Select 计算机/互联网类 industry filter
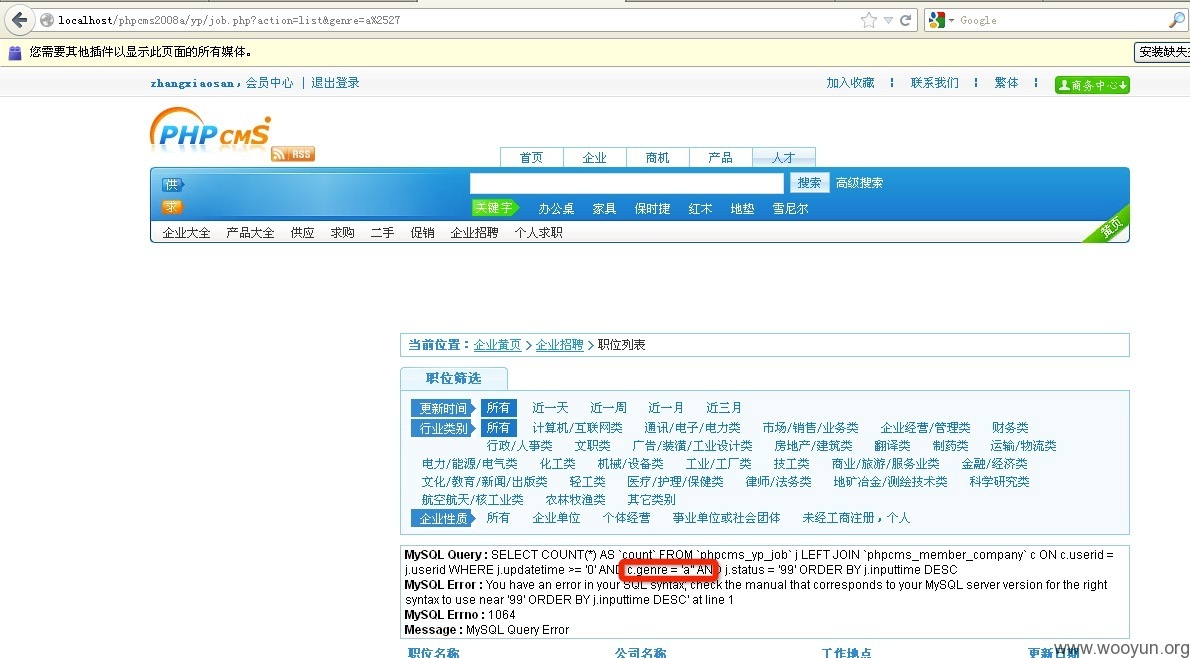Viewport: 1190px width, 658px height. 577,428
